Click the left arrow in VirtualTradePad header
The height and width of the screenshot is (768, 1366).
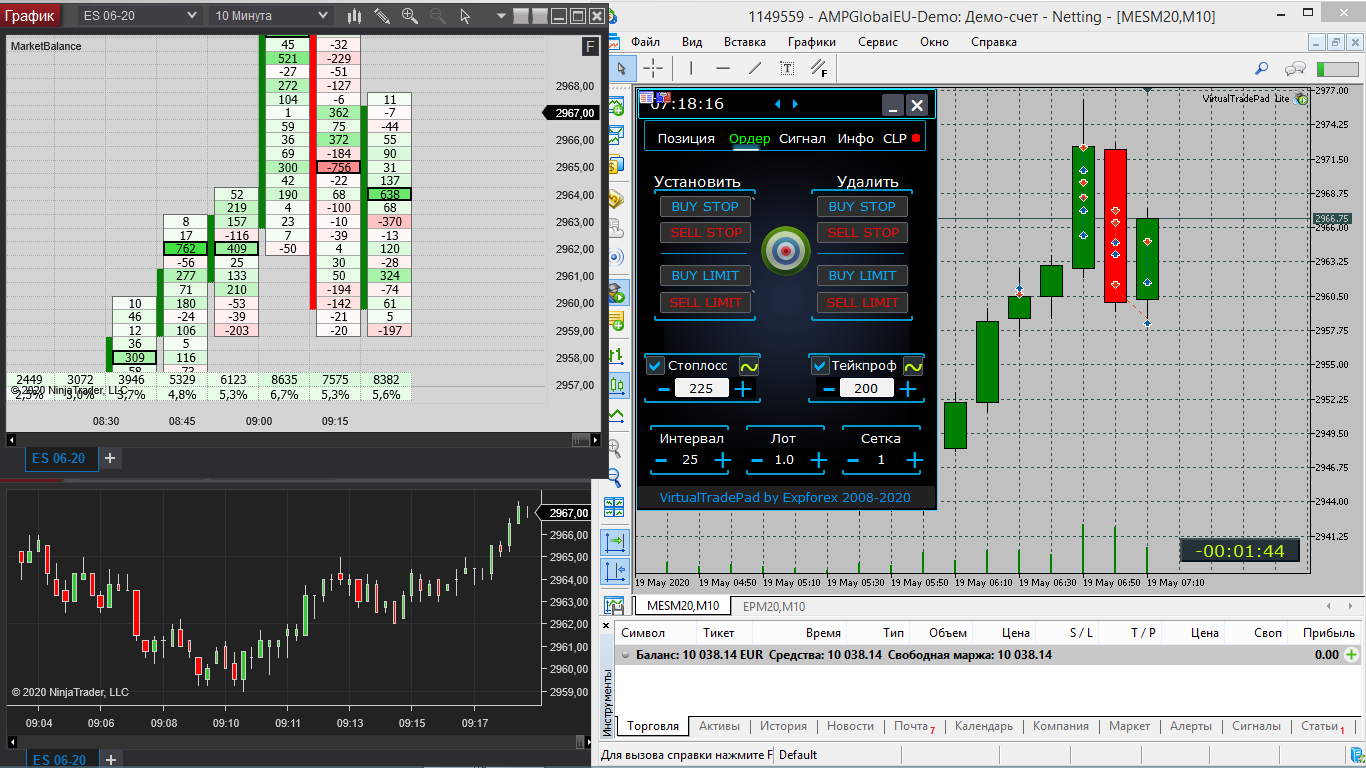tap(778, 104)
